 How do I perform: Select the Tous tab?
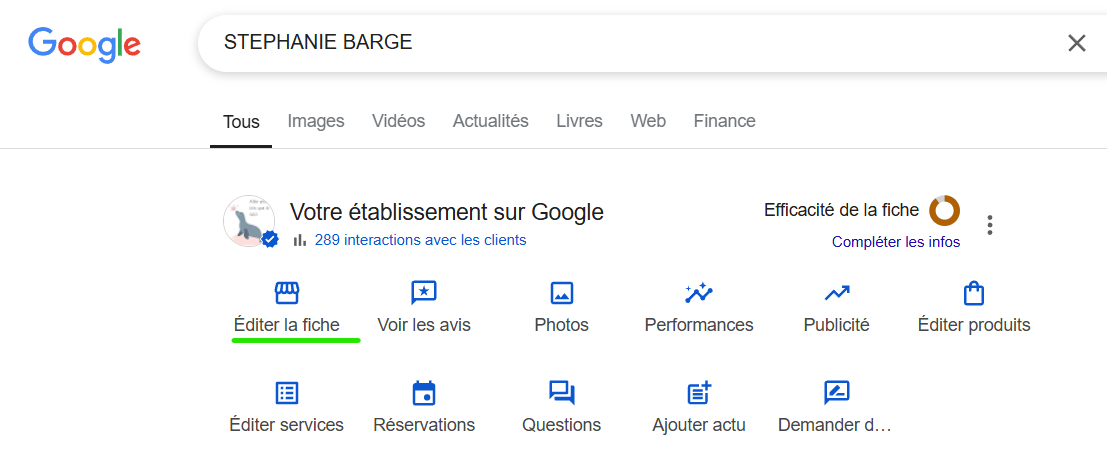[241, 121]
